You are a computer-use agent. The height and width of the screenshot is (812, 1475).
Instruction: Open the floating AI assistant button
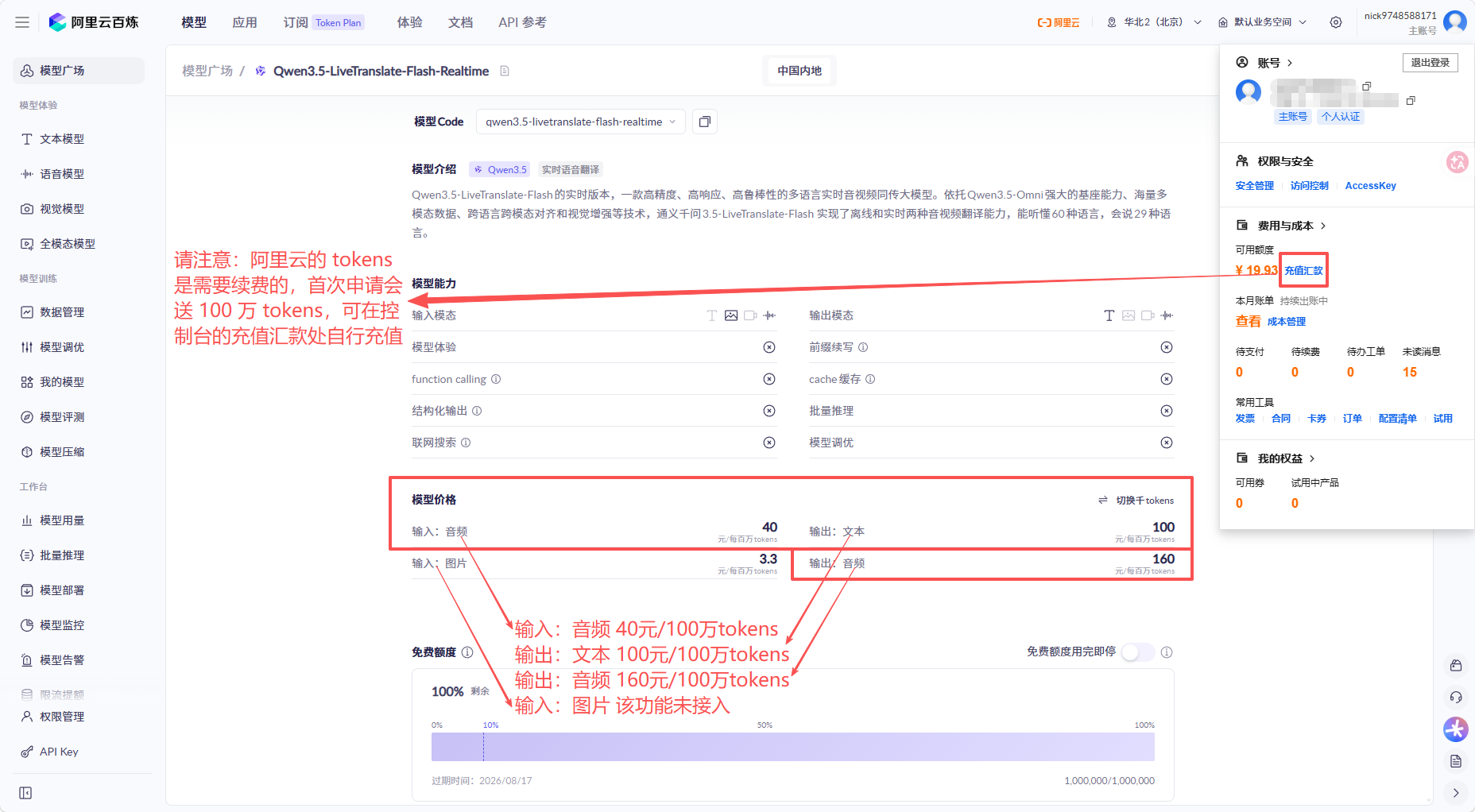(x=1456, y=729)
